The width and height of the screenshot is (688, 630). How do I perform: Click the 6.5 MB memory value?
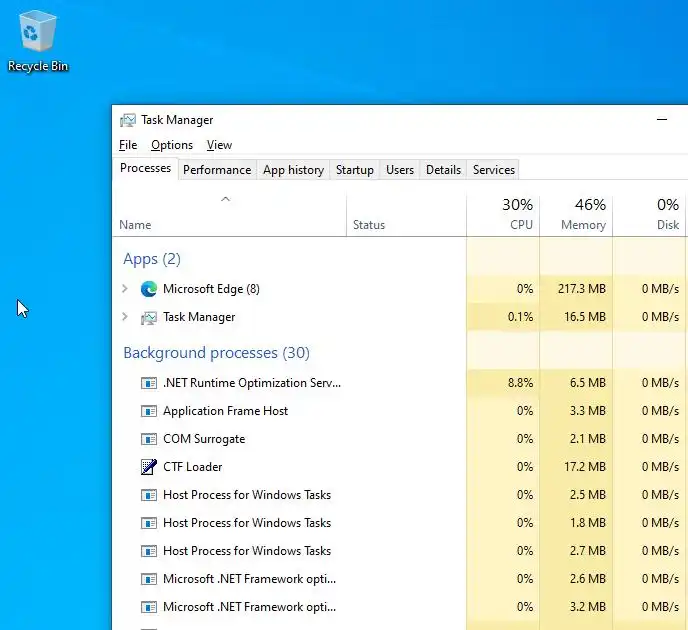pos(588,383)
